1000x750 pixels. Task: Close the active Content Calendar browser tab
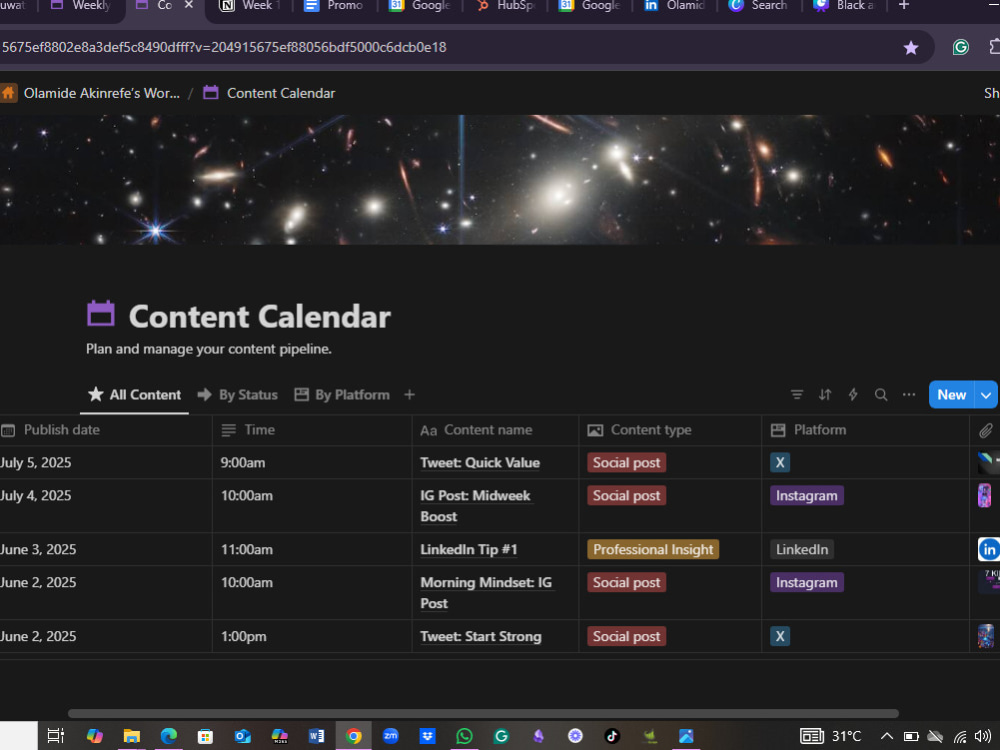tap(189, 5)
